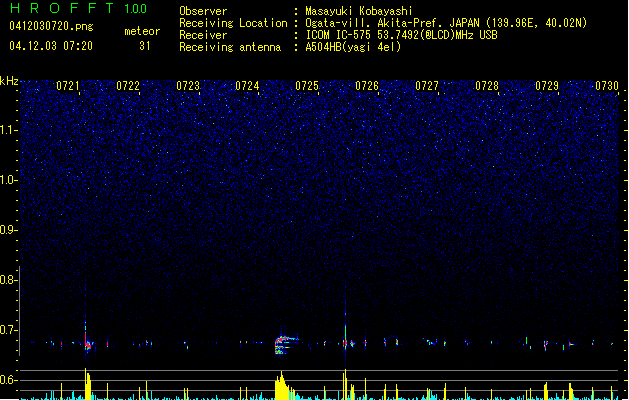Click the 0.7 kHz axis label

point(9,330)
